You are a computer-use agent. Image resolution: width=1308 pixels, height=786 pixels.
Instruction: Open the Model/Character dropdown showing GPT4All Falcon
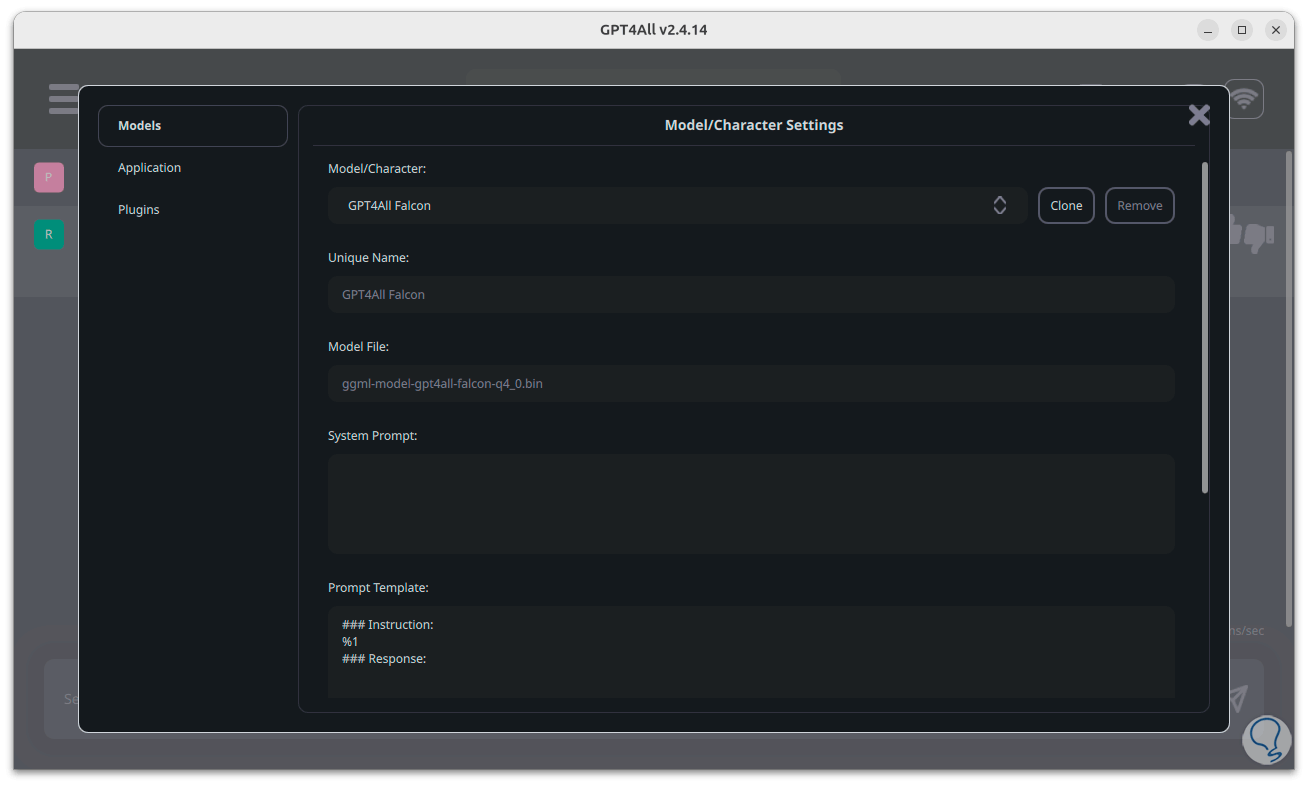pyautogui.click(x=677, y=205)
